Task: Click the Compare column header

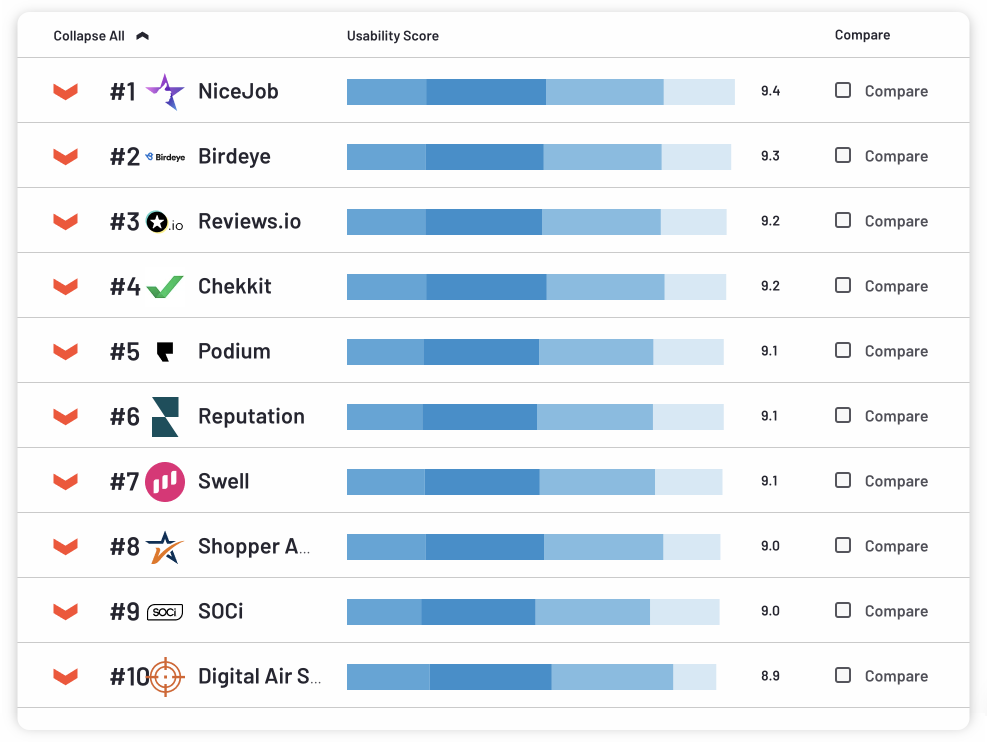Action: point(862,35)
